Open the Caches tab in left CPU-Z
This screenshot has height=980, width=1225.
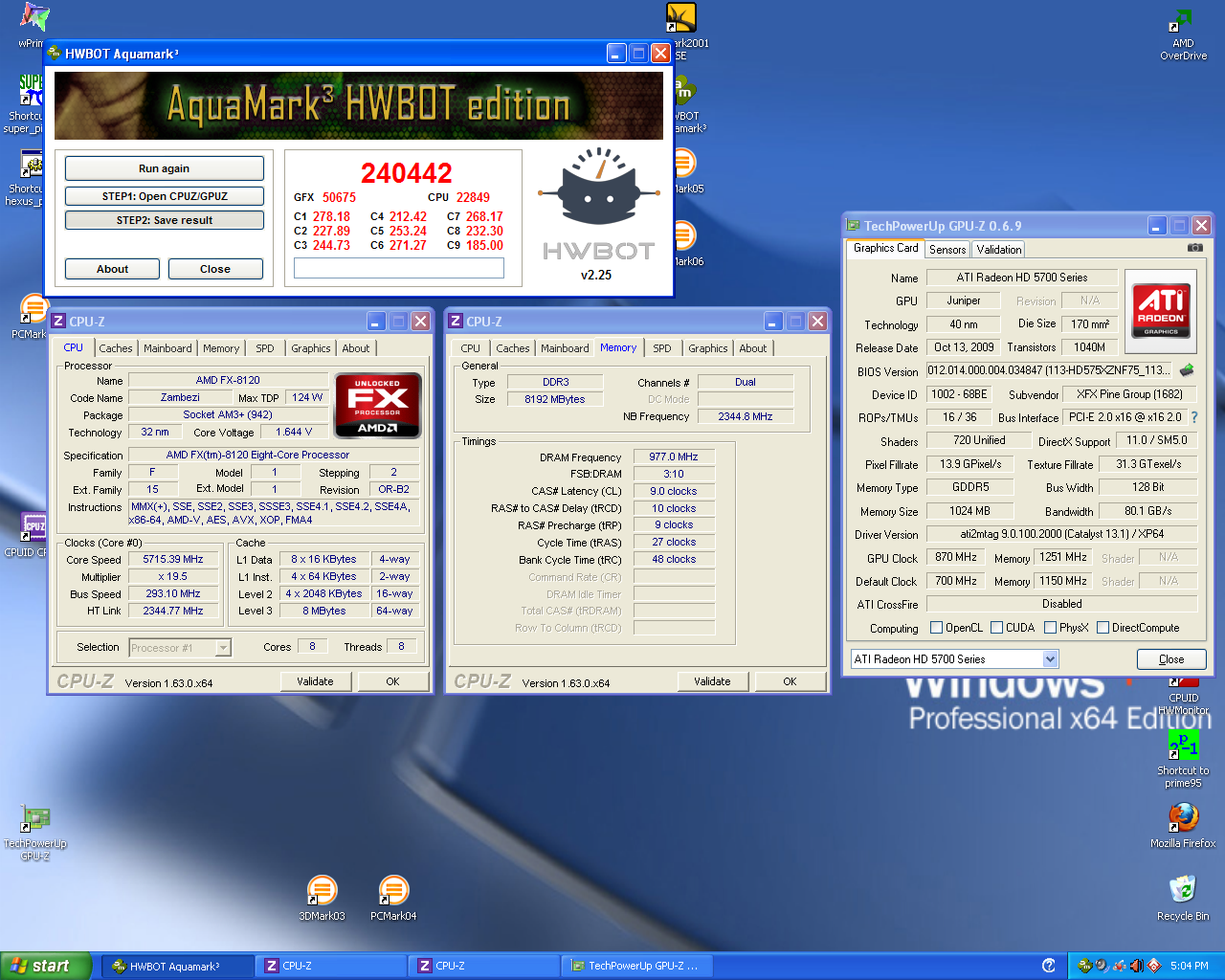point(116,348)
